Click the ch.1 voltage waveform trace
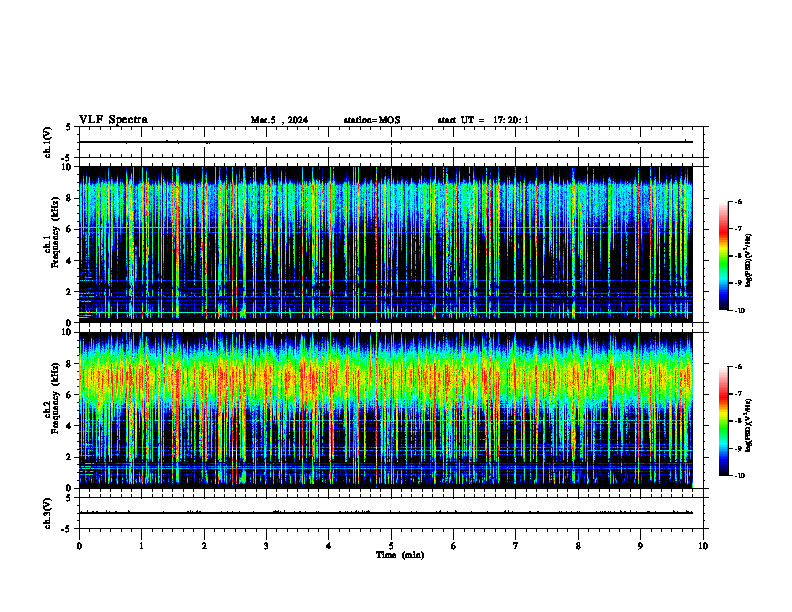The width and height of the screenshot is (792, 612). 386,142
